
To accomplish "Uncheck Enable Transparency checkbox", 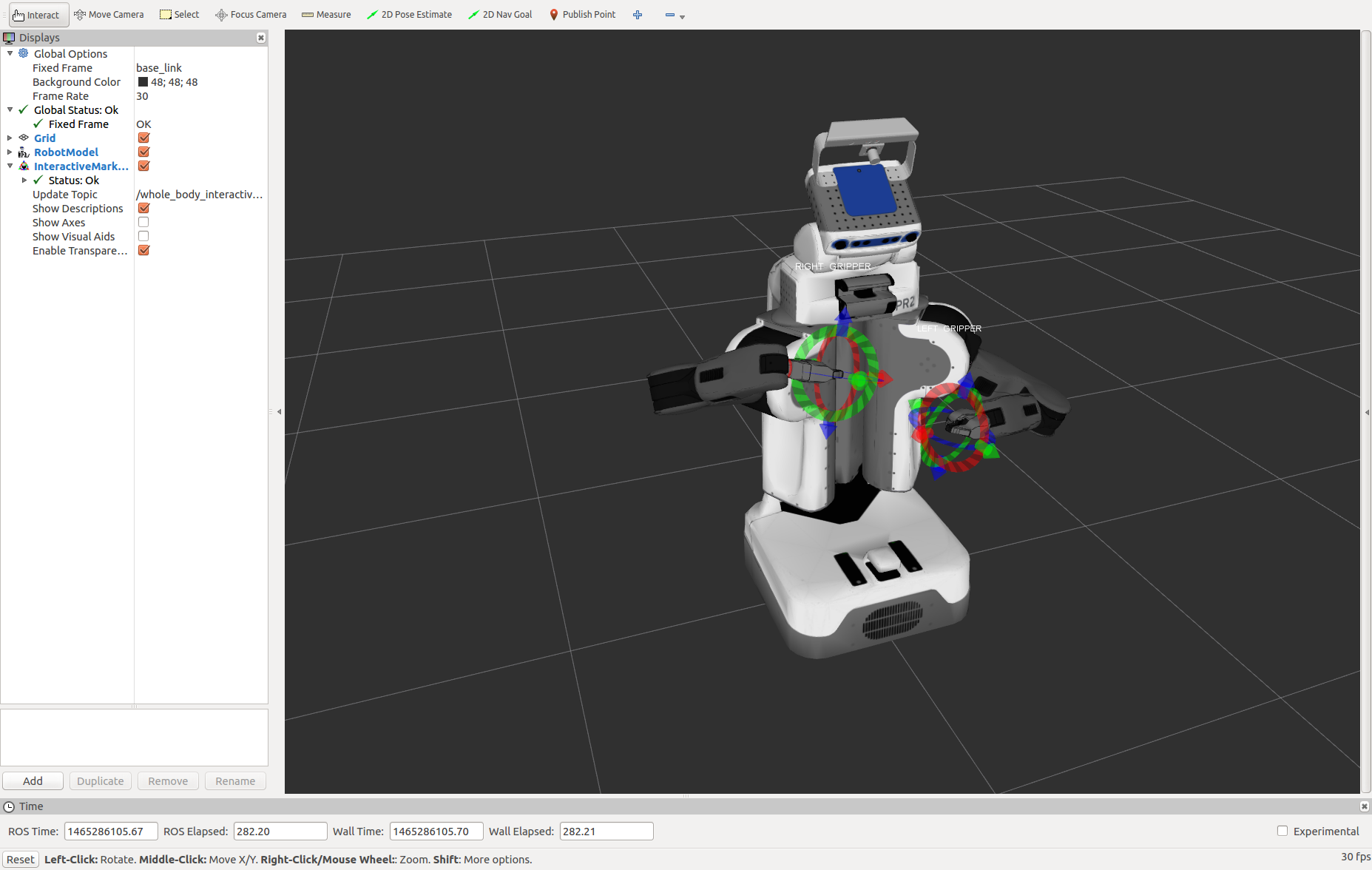I will (x=143, y=250).
